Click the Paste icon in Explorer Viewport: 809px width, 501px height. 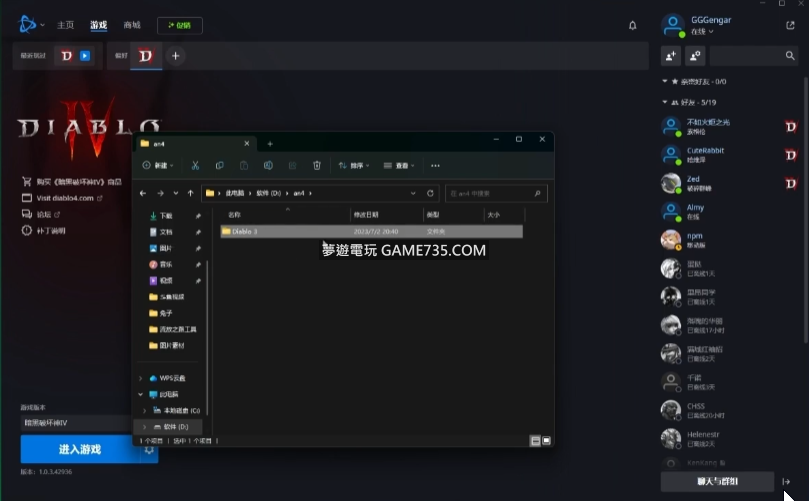244,166
